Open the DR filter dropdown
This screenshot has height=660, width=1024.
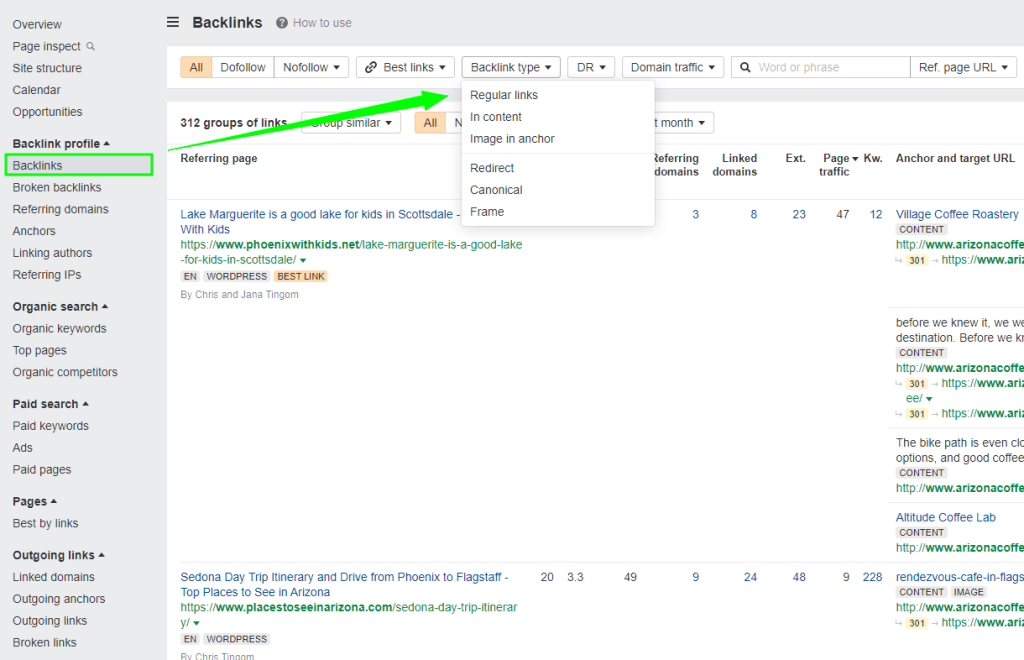[x=591, y=67]
